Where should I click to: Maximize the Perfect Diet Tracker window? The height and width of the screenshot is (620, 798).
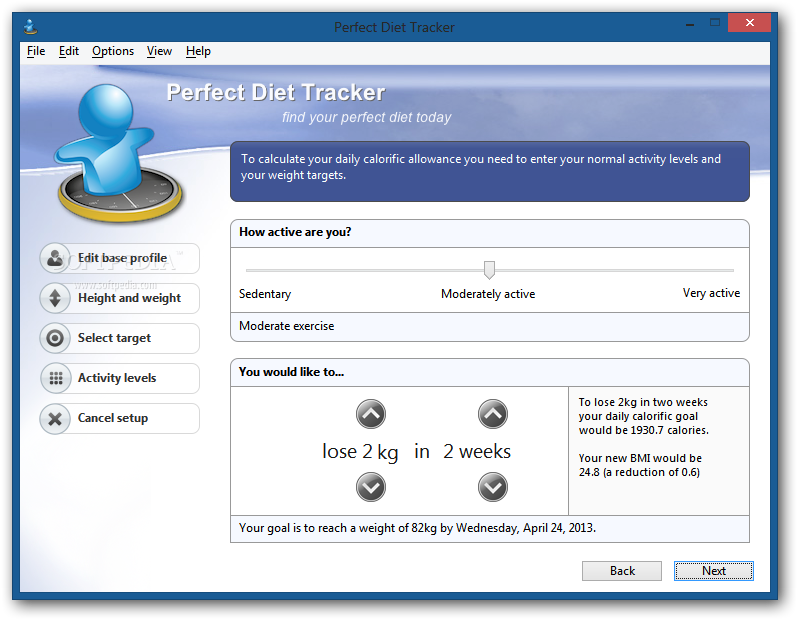click(x=715, y=23)
